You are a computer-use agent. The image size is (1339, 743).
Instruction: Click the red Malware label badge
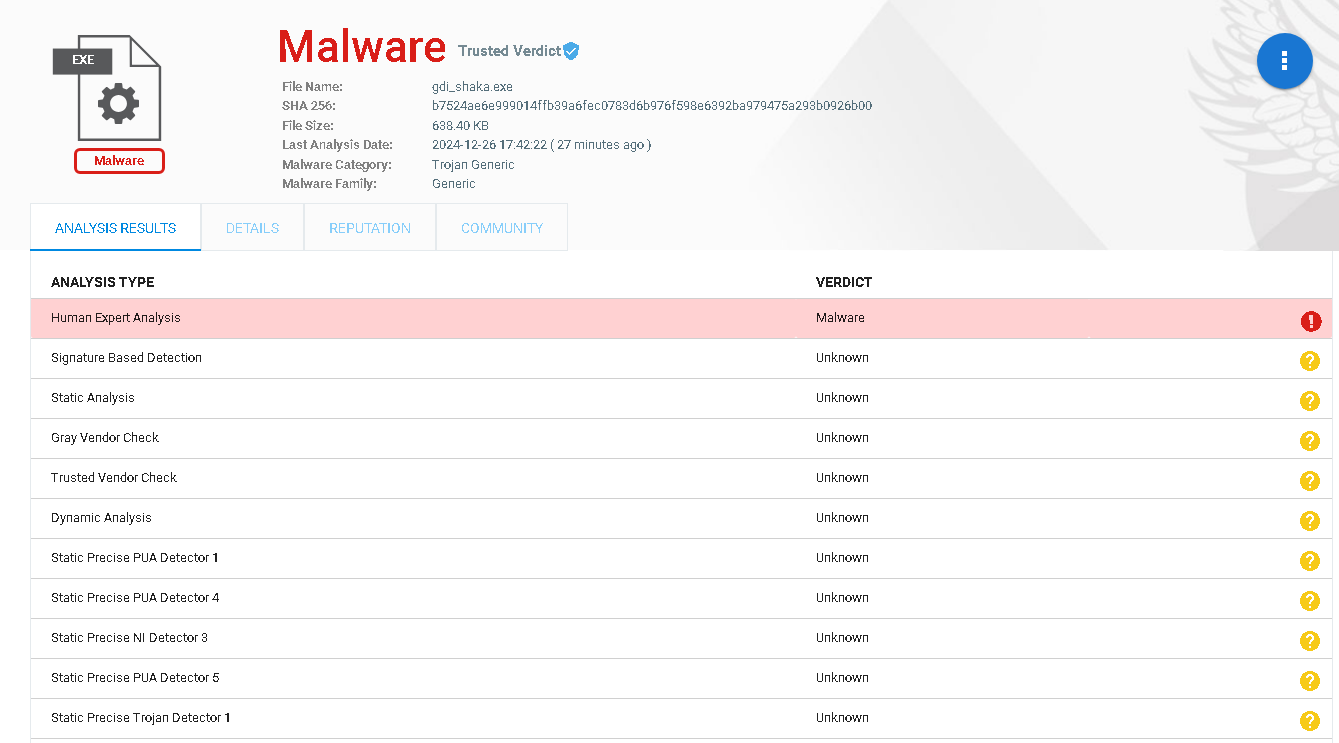(119, 161)
